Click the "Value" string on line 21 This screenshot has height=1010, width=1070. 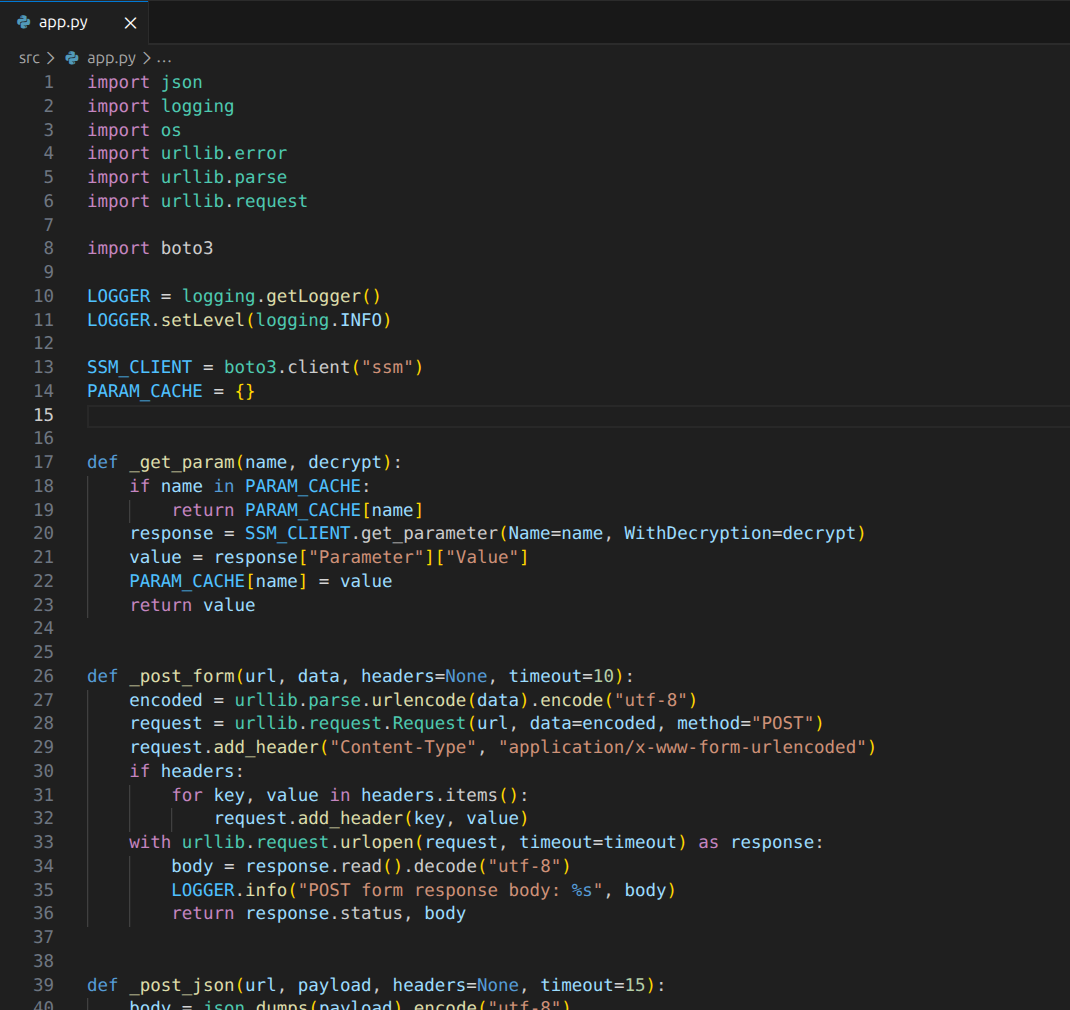coord(482,558)
